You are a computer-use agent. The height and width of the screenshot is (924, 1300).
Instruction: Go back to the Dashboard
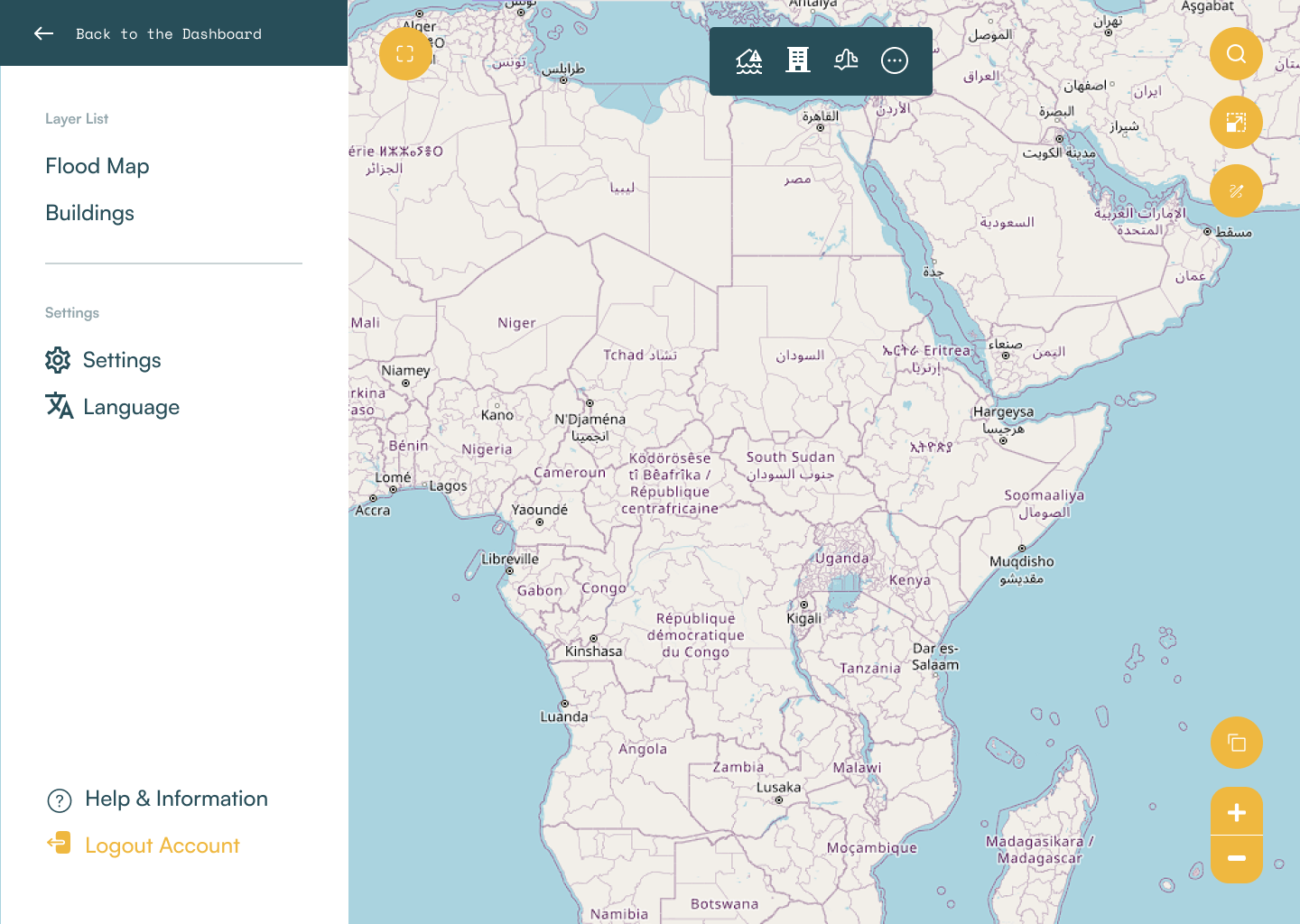coord(168,34)
